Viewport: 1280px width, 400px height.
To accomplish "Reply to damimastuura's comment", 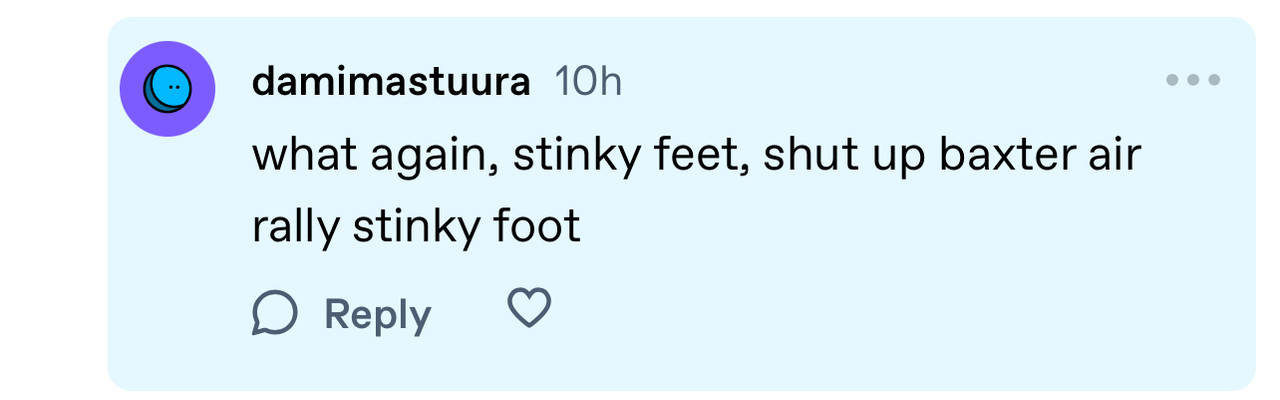I will (341, 314).
